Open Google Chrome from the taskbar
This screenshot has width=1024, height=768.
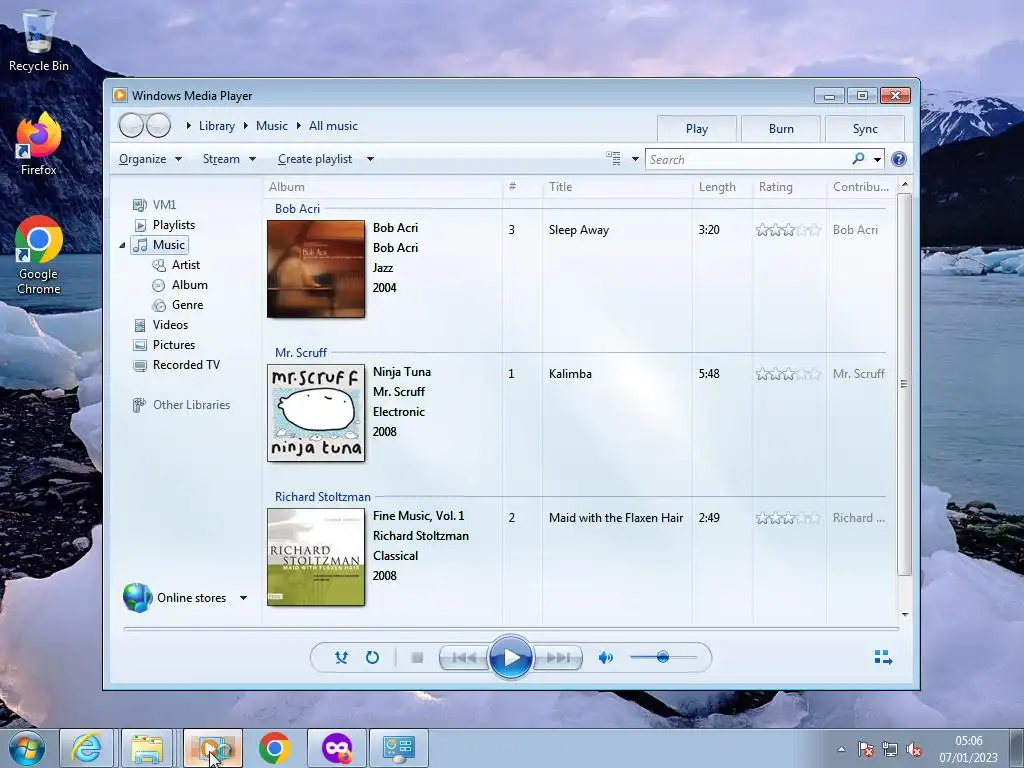(274, 748)
